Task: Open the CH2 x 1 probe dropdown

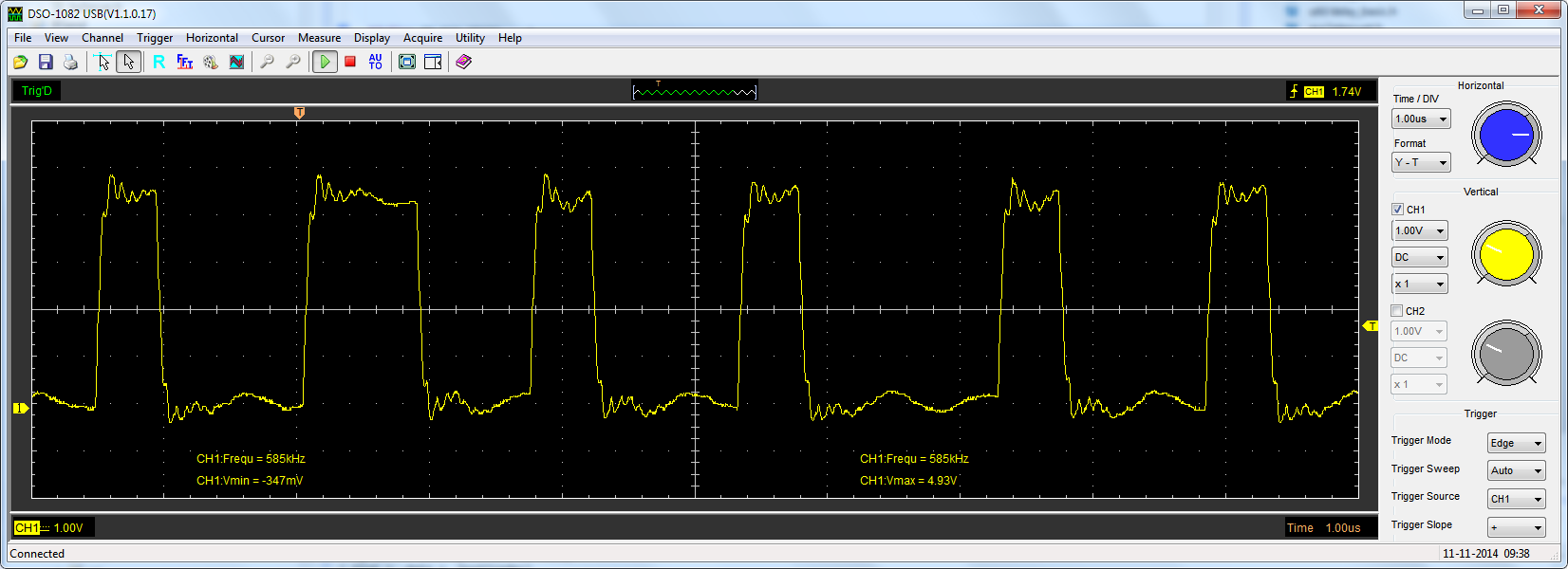Action: coord(1419,384)
